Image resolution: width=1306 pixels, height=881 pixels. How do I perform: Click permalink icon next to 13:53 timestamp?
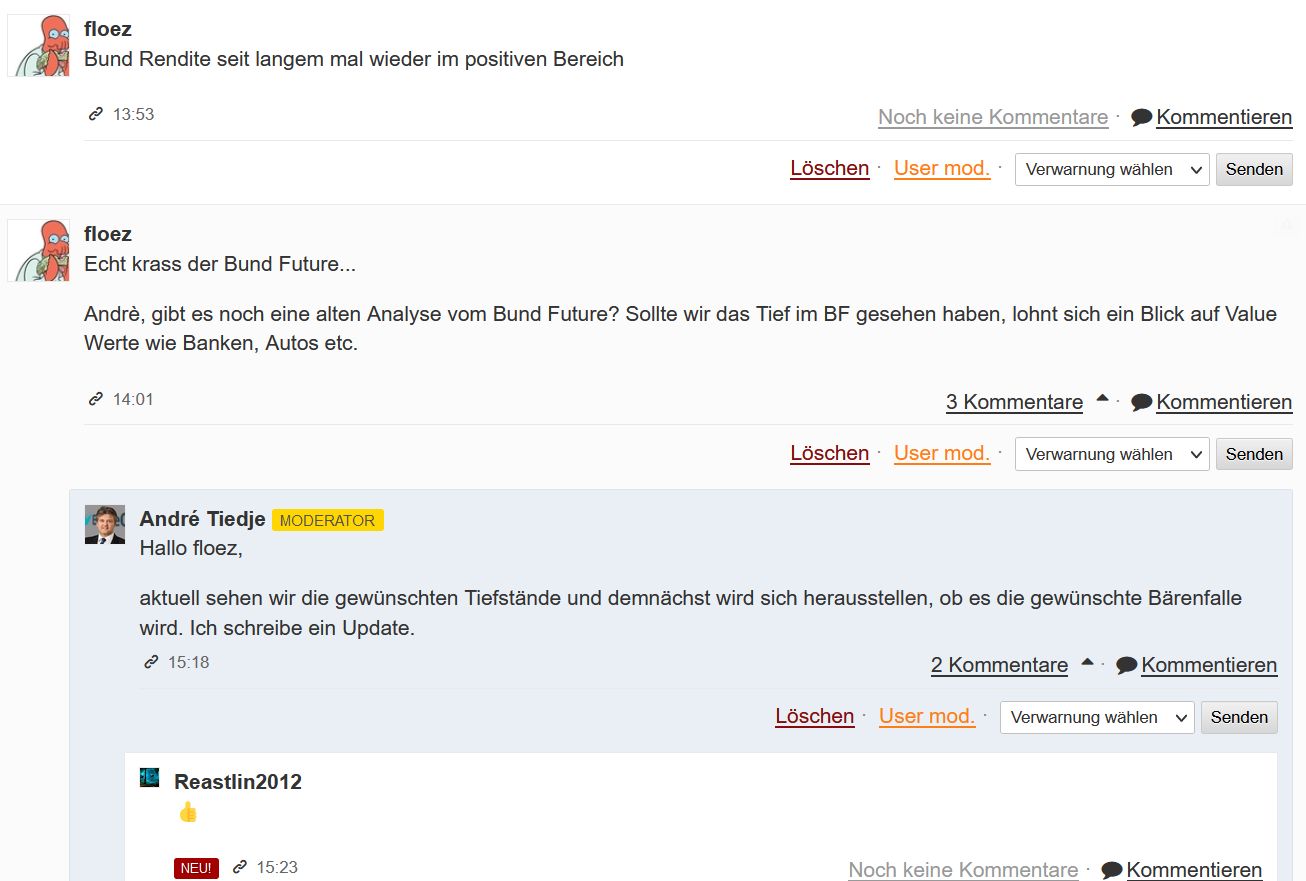(x=96, y=114)
